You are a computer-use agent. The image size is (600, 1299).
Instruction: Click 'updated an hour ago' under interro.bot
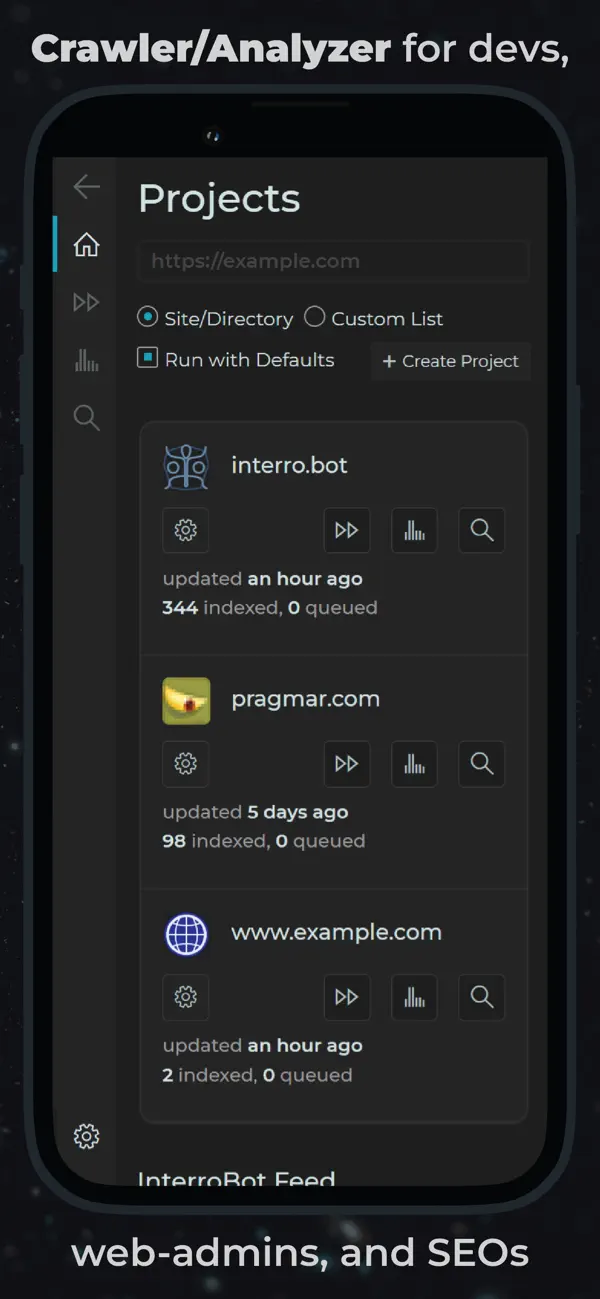point(262,578)
